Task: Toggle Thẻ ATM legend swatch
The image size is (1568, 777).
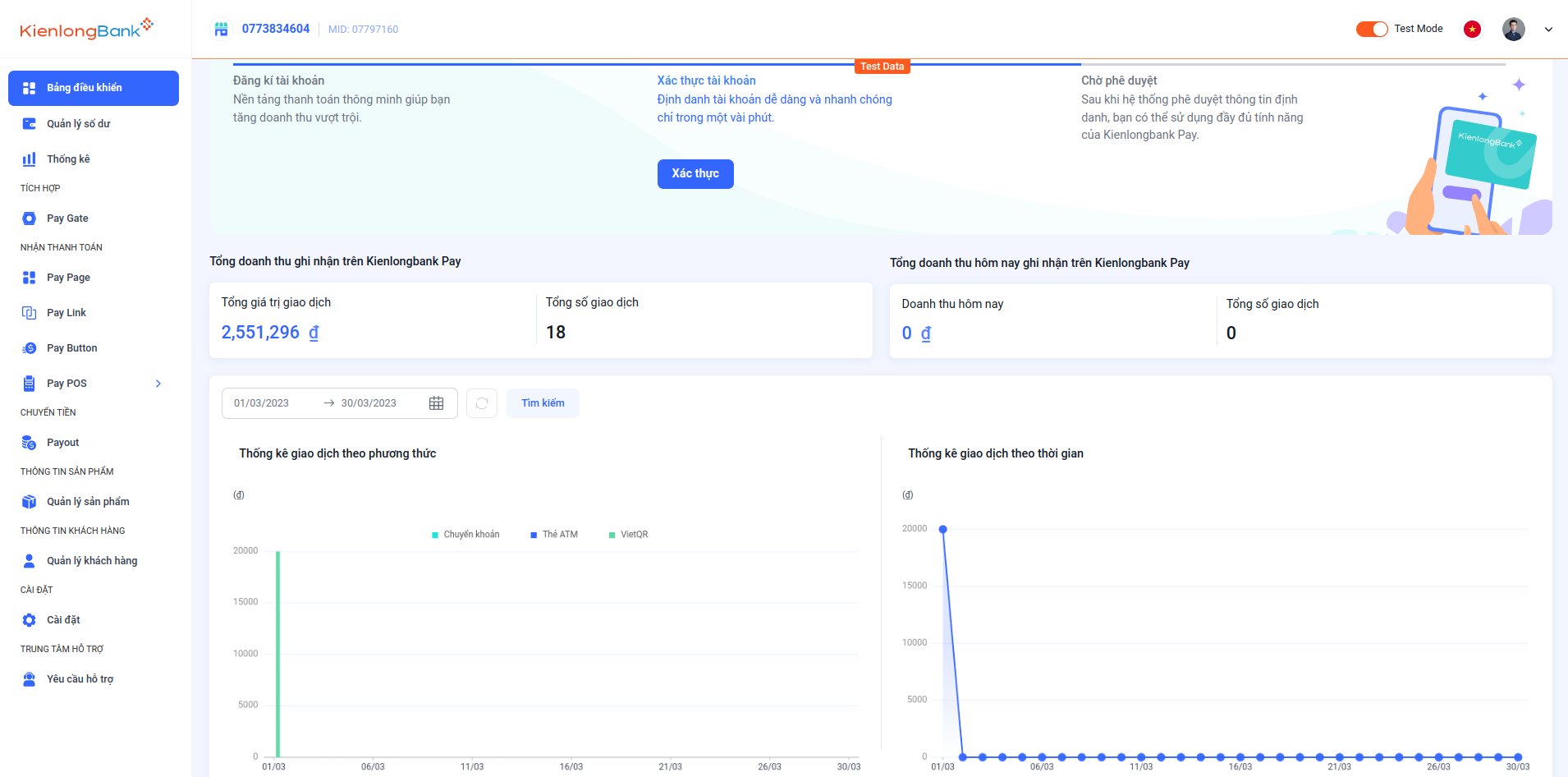Action: click(x=534, y=535)
